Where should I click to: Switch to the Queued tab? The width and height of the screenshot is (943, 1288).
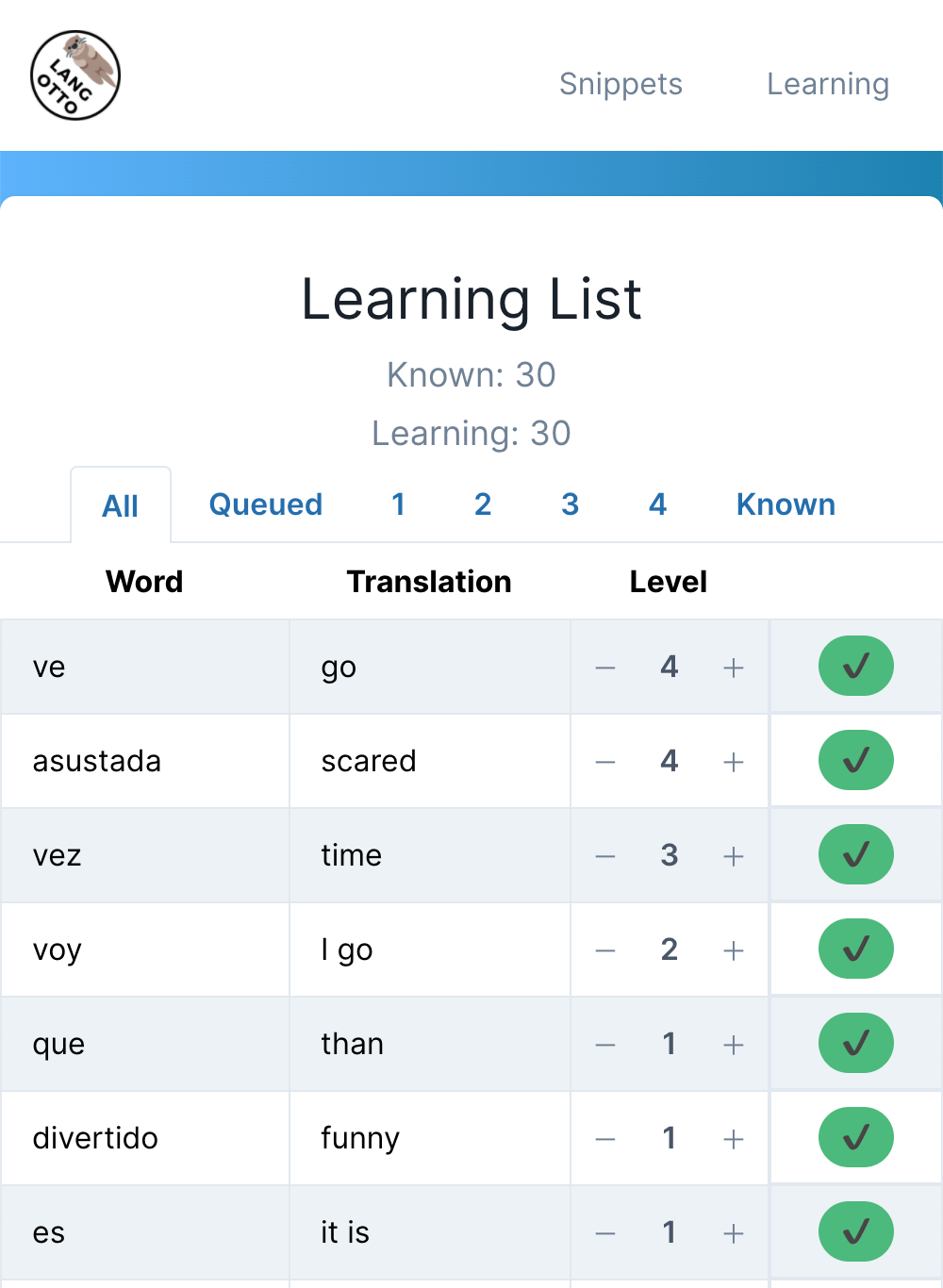[x=266, y=504]
